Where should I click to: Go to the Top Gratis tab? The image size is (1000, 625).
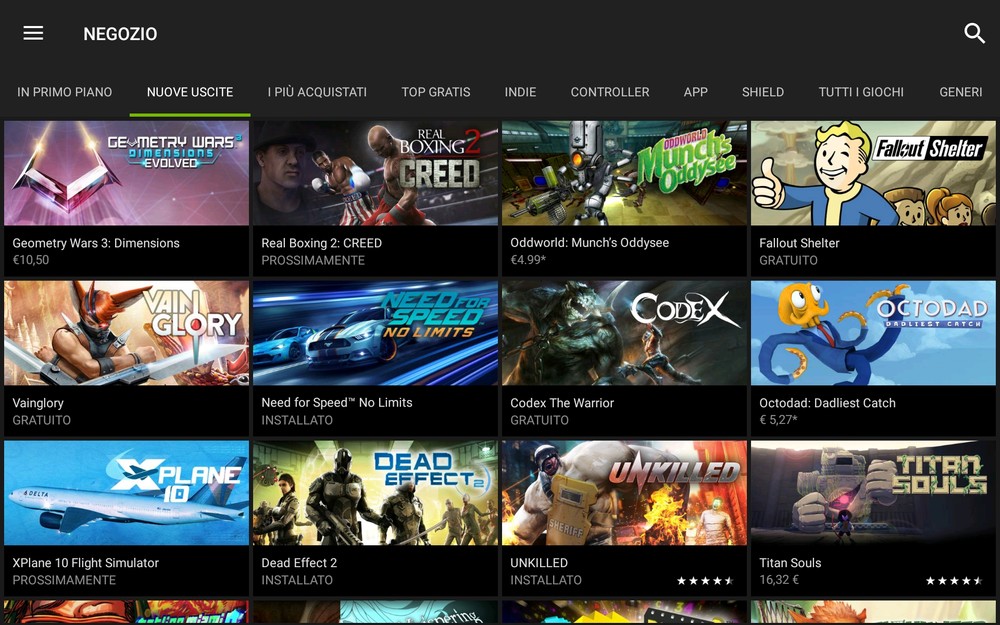[x=436, y=92]
